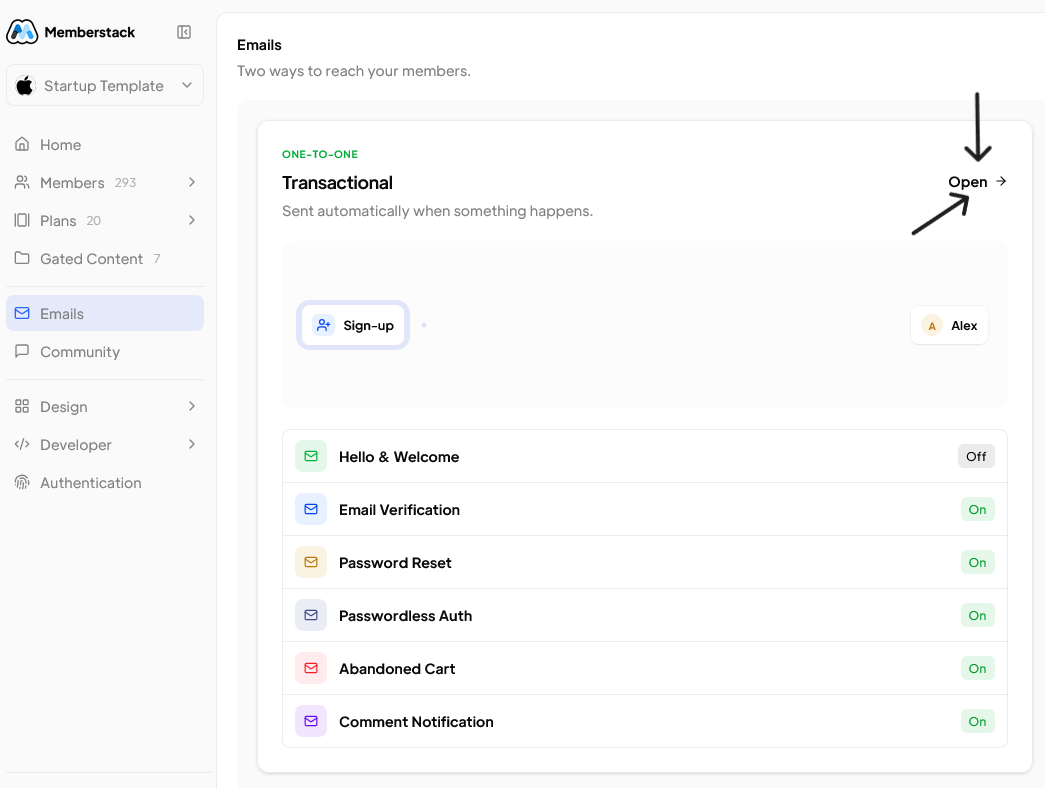Click the Emails envelope icon in sidebar
This screenshot has width=1045, height=788.
point(22,313)
